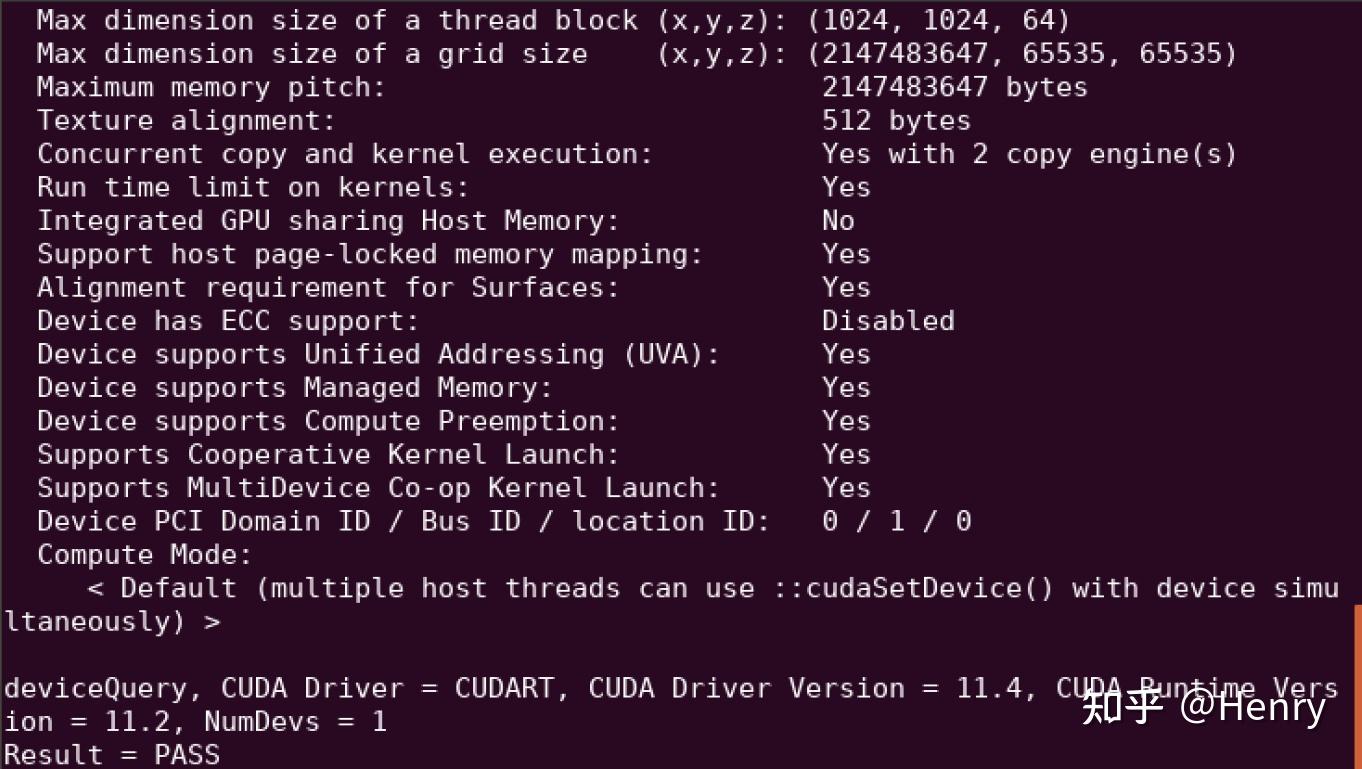1362x769 pixels.
Task: Click the '2147483647 bytes' value
Action: pos(954,87)
